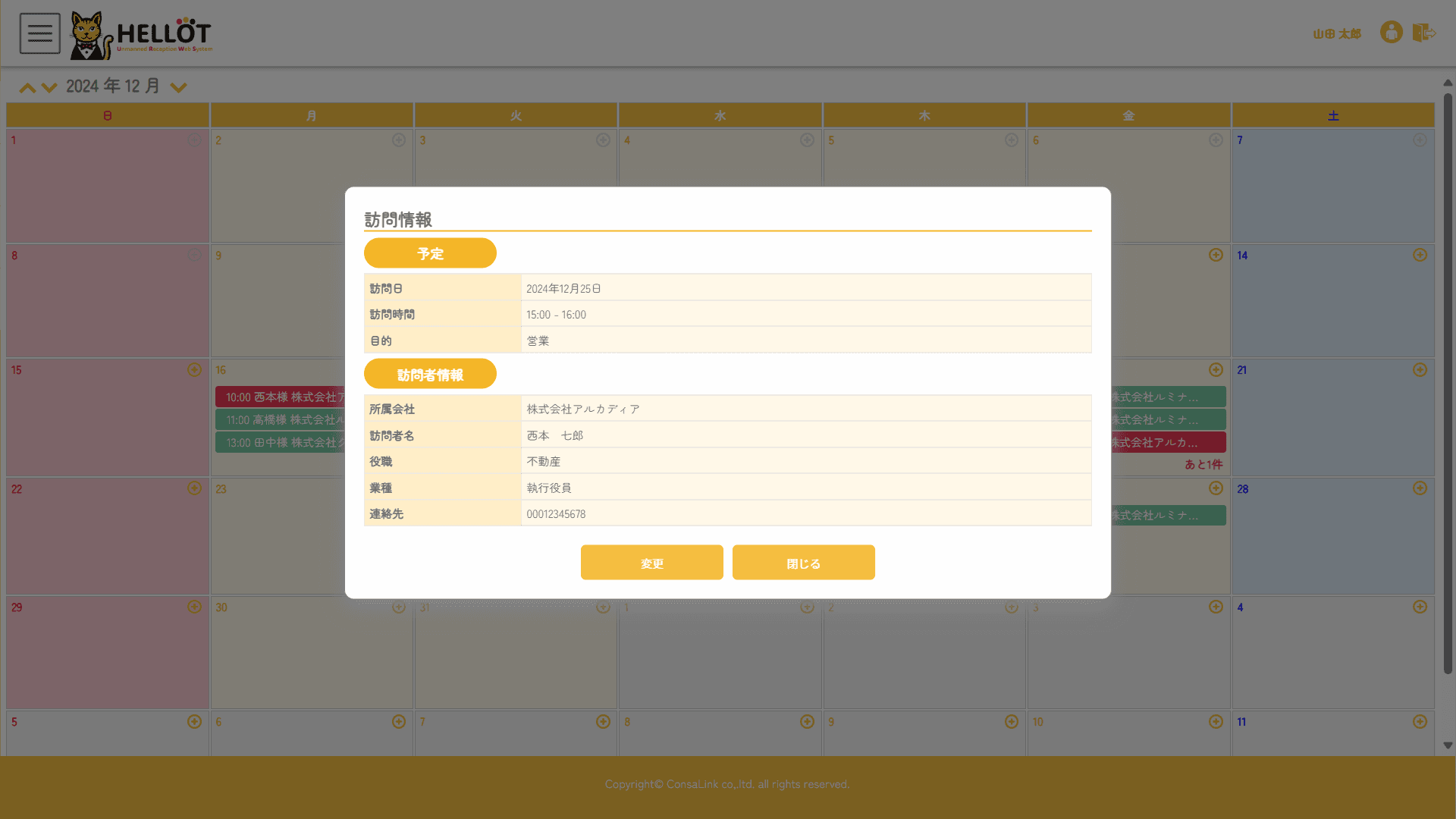Click the 変更 button
The width and height of the screenshot is (1456, 819).
pyautogui.click(x=651, y=563)
